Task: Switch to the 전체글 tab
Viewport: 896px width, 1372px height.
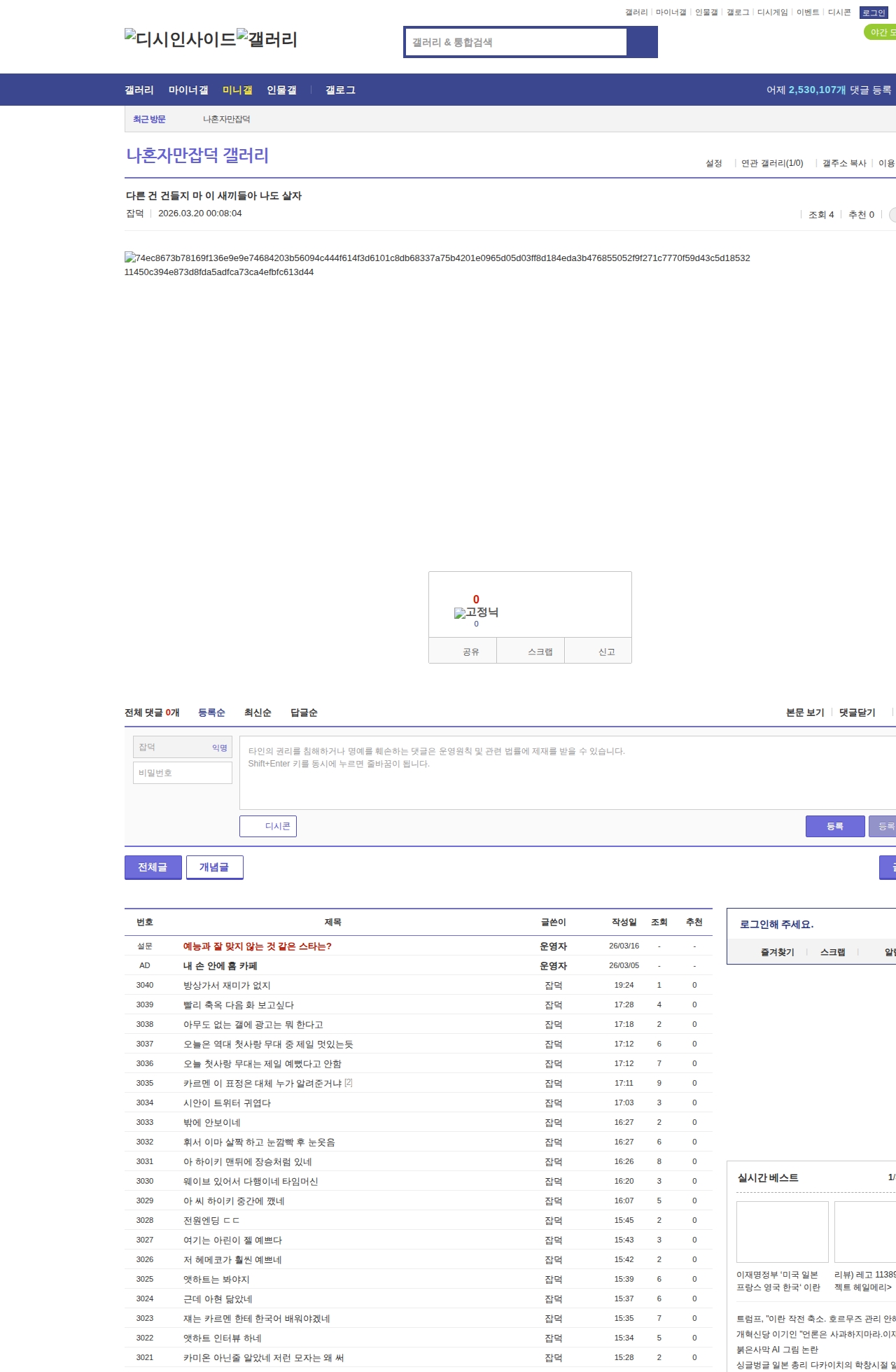Action: 153,867
